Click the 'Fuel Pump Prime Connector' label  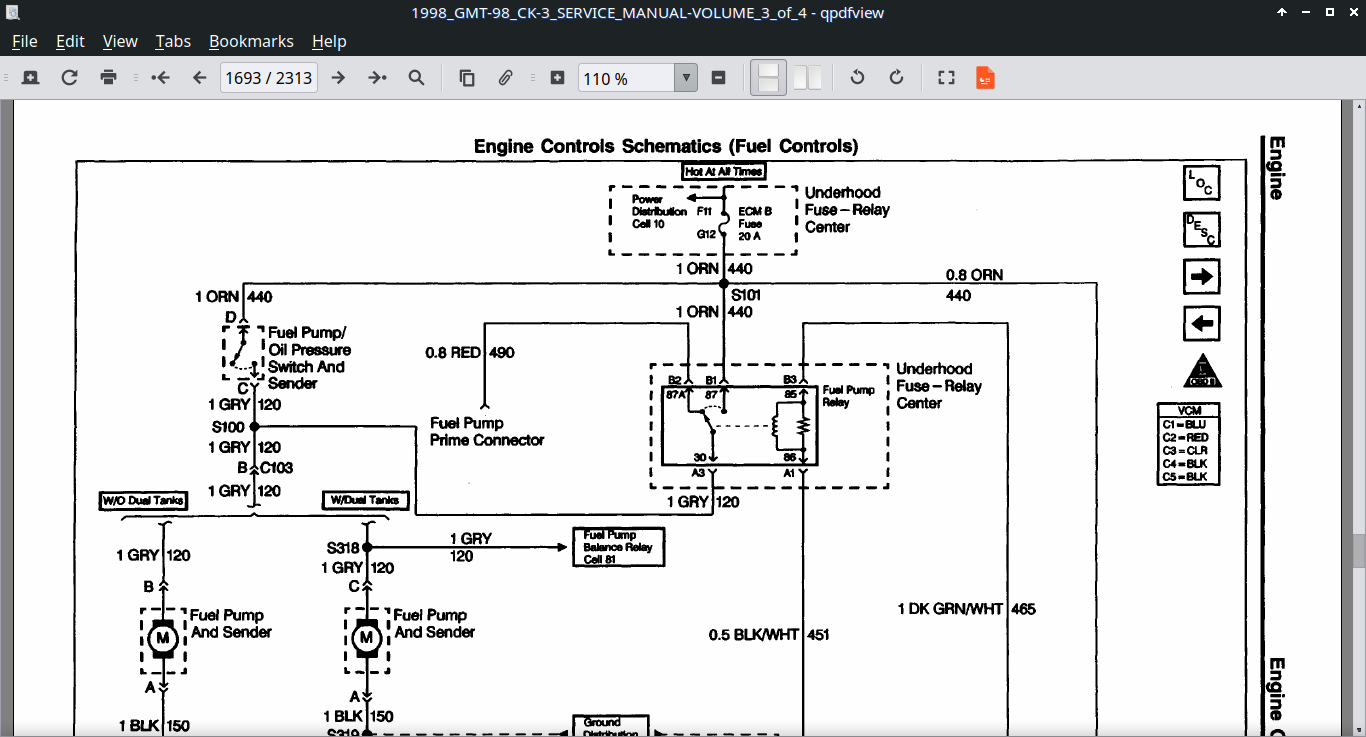click(x=487, y=431)
